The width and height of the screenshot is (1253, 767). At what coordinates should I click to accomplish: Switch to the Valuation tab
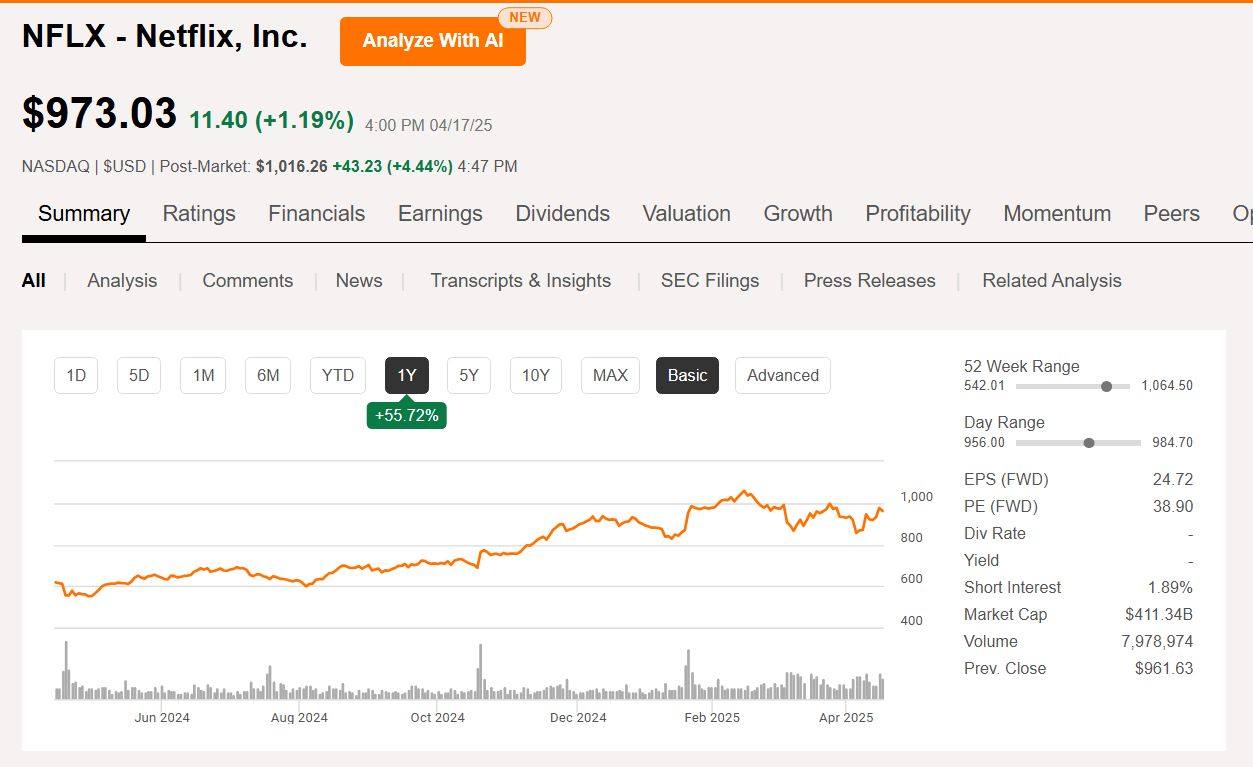pyautogui.click(x=686, y=213)
